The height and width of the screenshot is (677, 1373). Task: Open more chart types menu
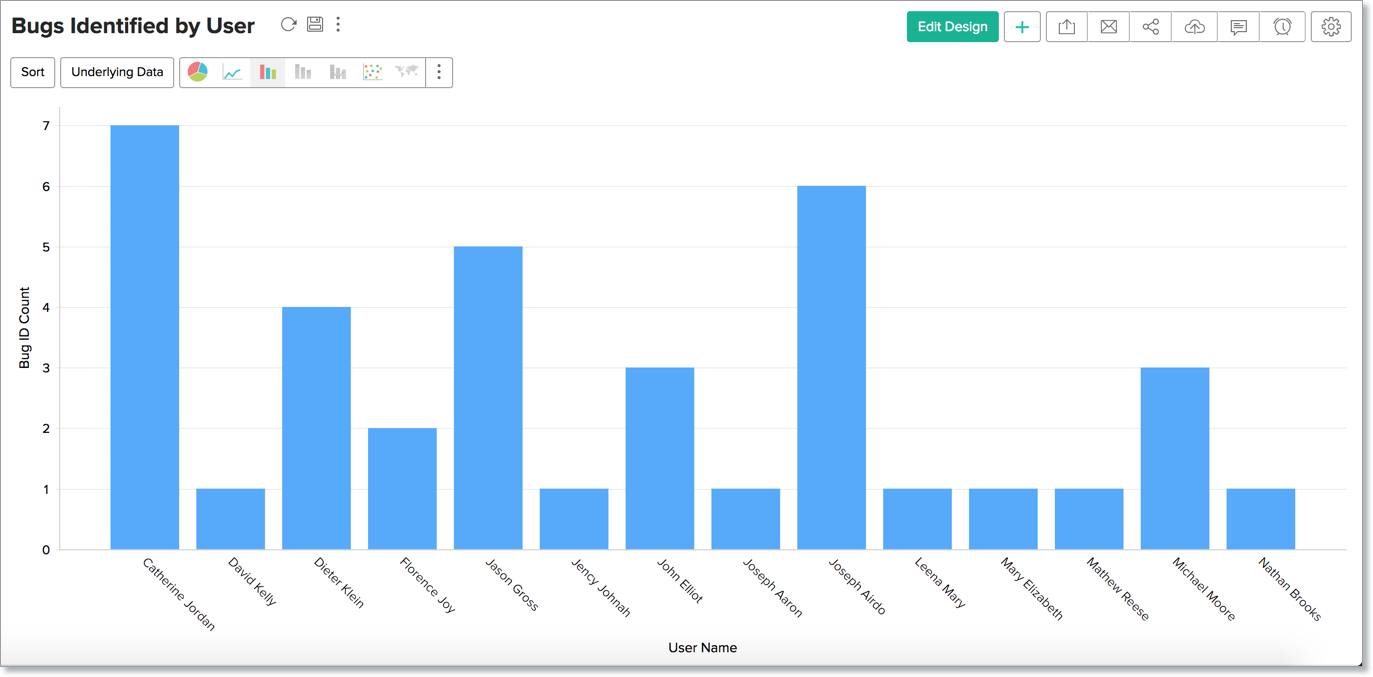tap(439, 72)
